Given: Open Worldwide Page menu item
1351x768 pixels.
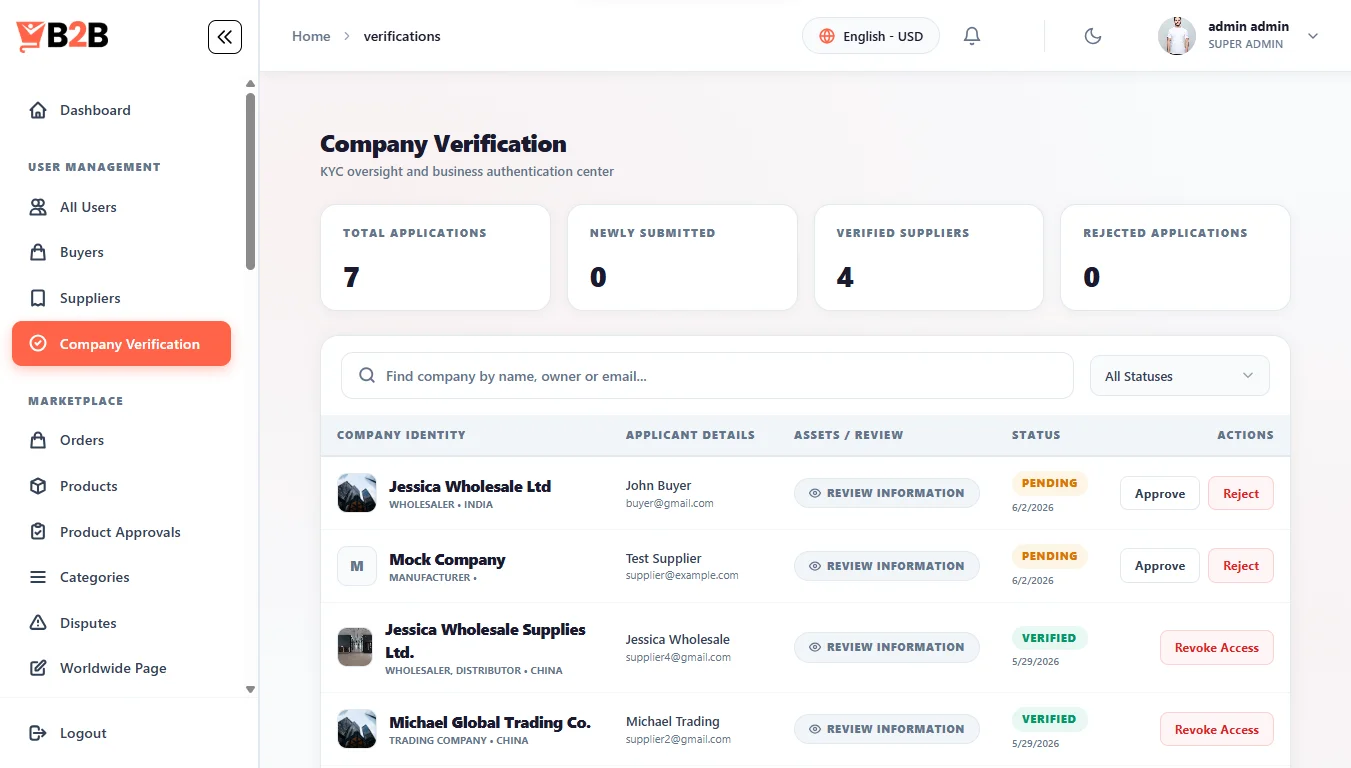Looking at the screenshot, I should click(122, 668).
